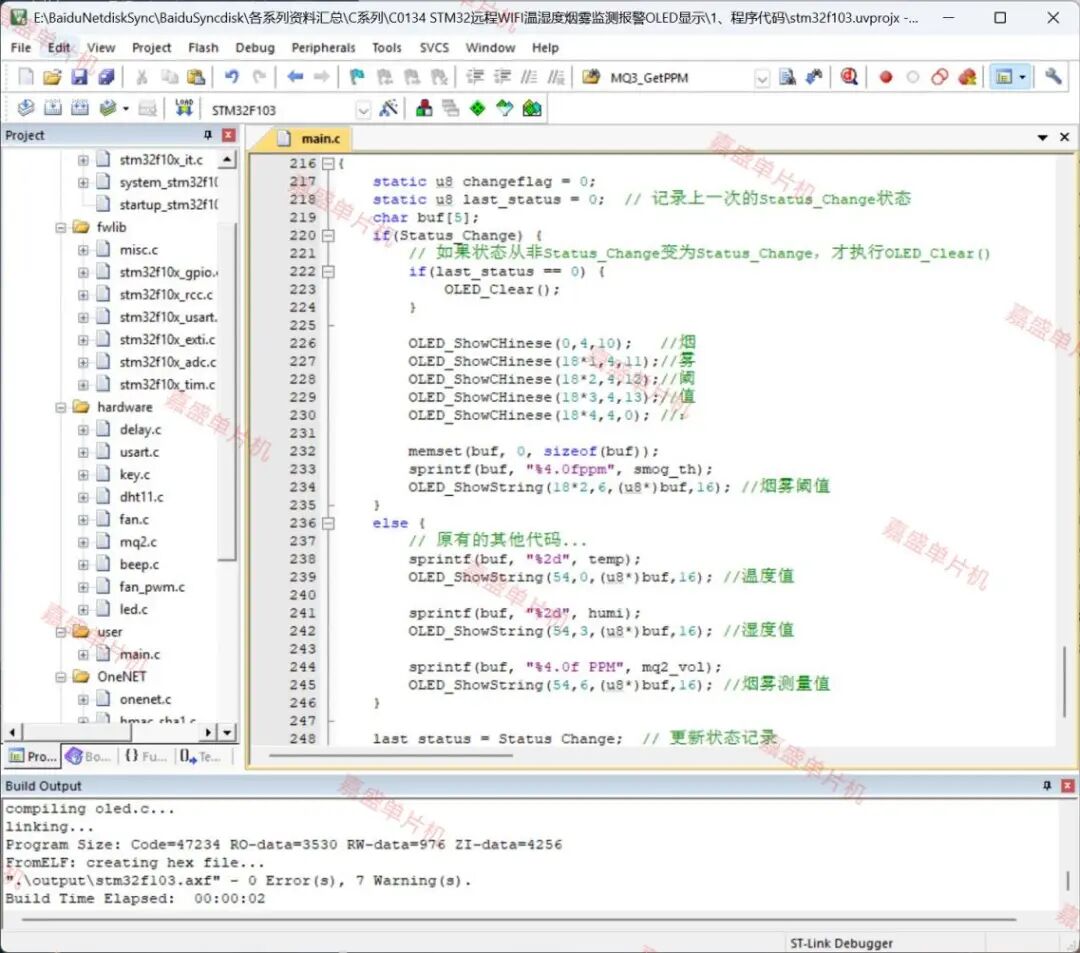1080x953 pixels.
Task: Click the Save All icon
Action: [106, 77]
